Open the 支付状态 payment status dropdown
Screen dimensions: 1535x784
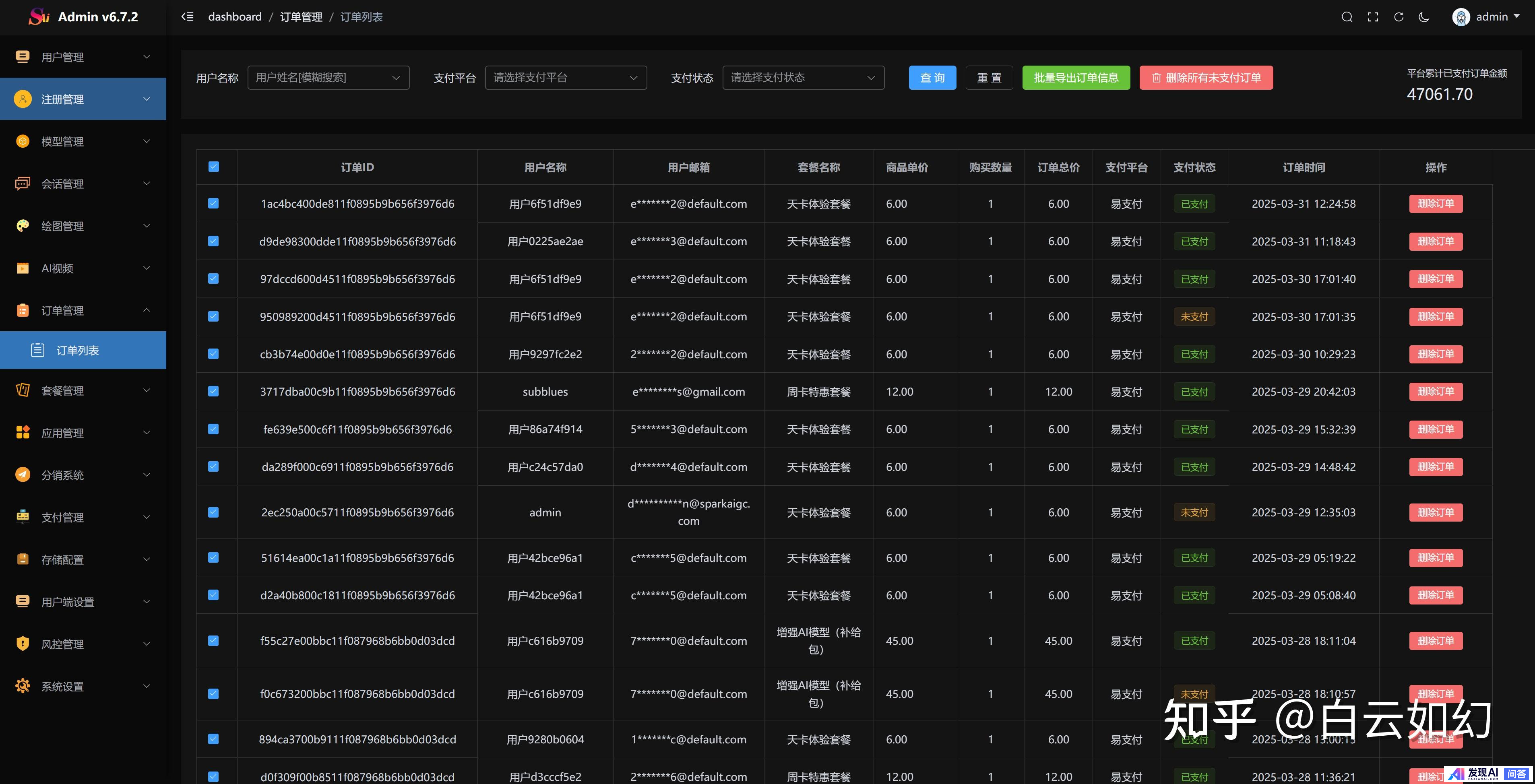coord(803,77)
